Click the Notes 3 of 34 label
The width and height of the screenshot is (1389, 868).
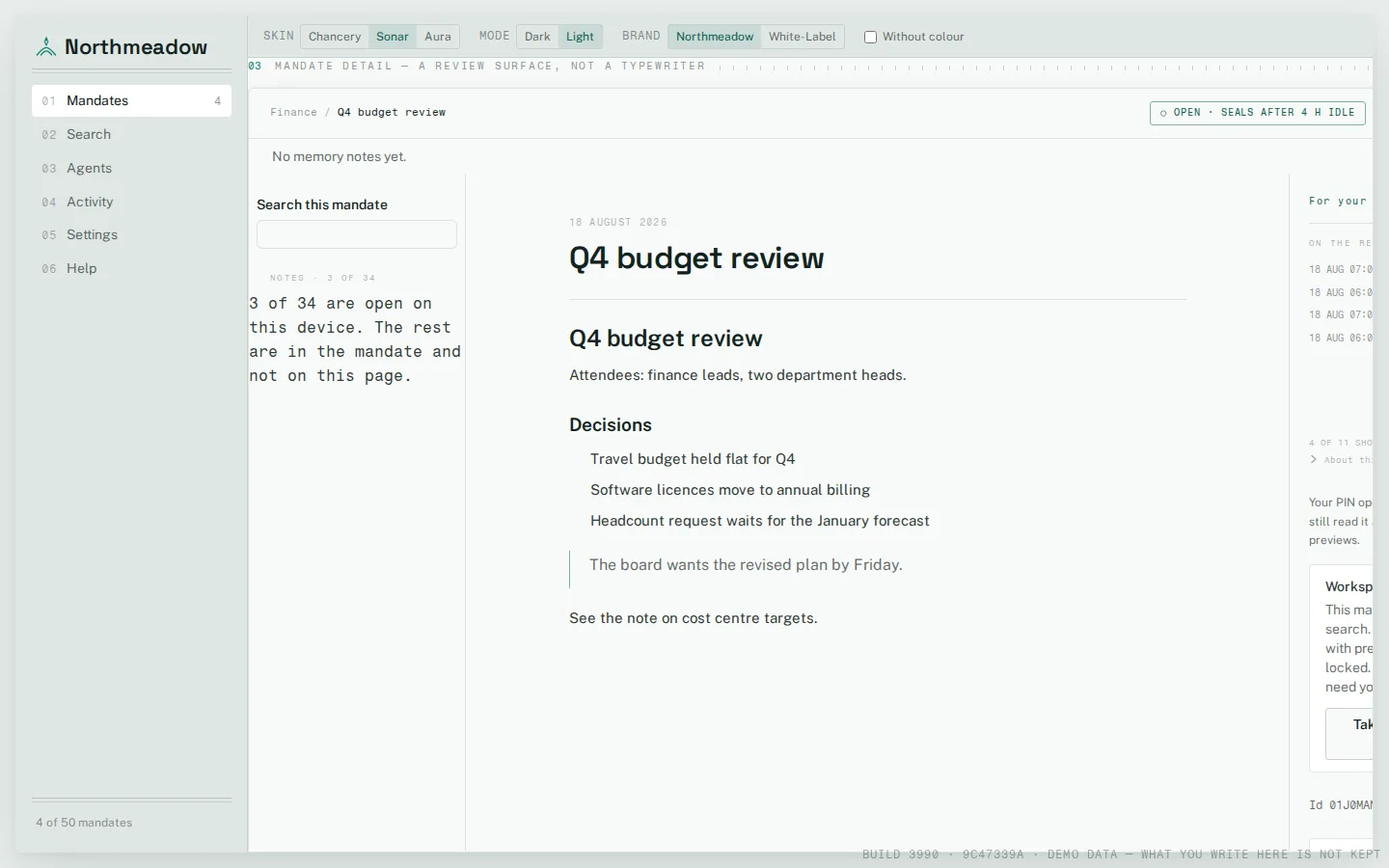coord(322,278)
